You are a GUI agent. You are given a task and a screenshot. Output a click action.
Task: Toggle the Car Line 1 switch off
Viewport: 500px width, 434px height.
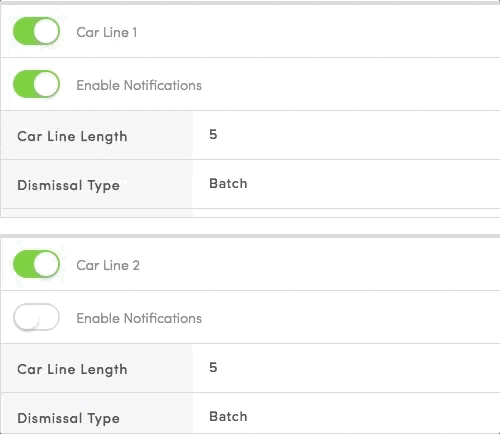(36, 31)
